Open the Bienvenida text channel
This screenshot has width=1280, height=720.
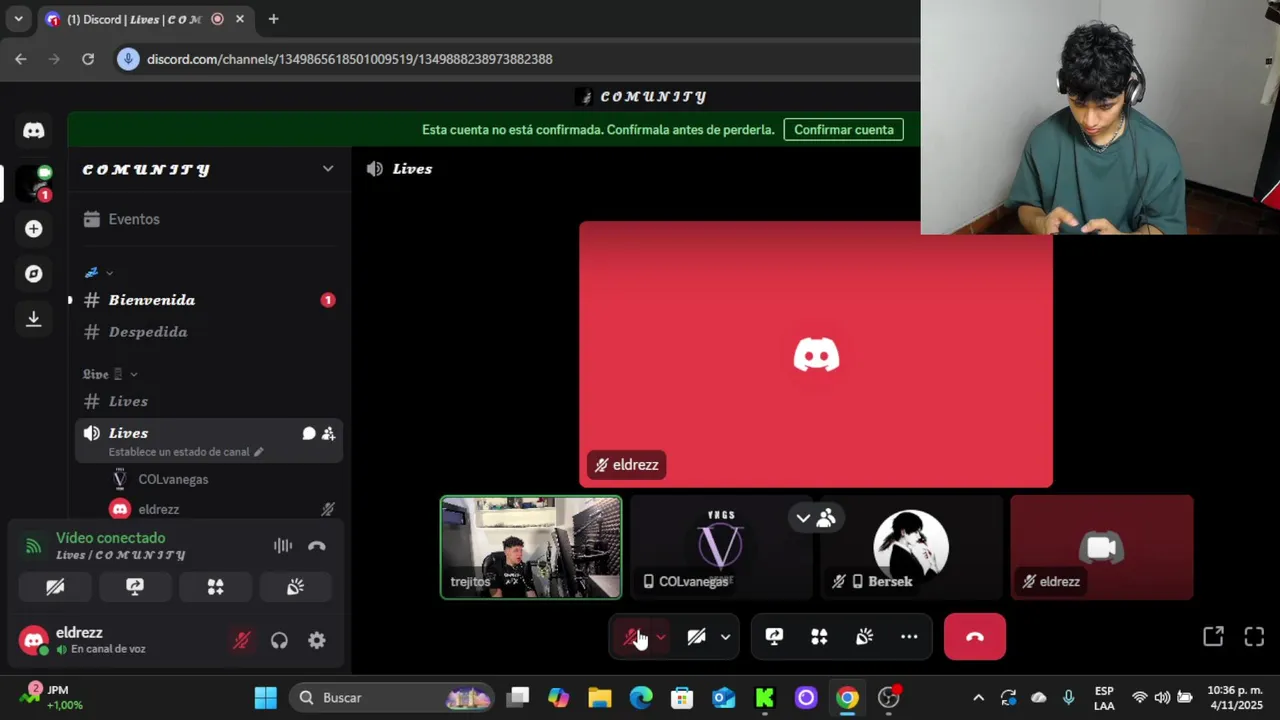209,300
